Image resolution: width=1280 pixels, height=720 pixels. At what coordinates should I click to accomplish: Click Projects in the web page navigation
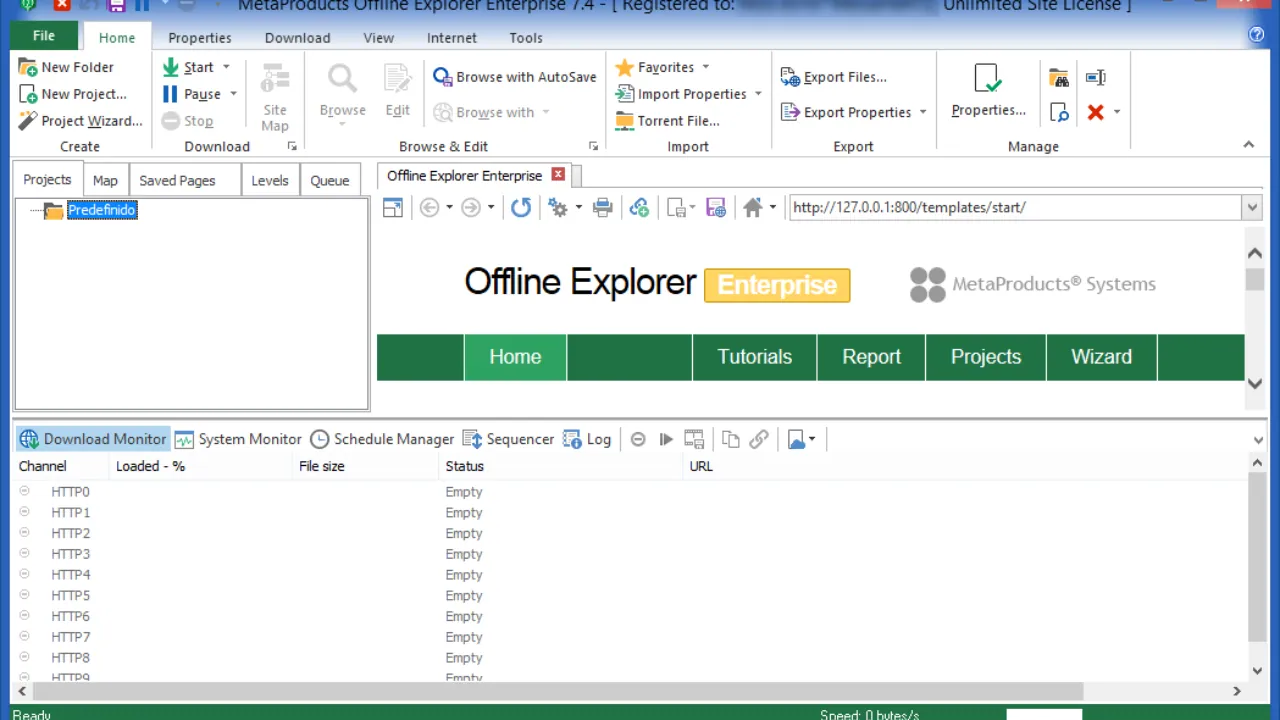click(x=986, y=357)
